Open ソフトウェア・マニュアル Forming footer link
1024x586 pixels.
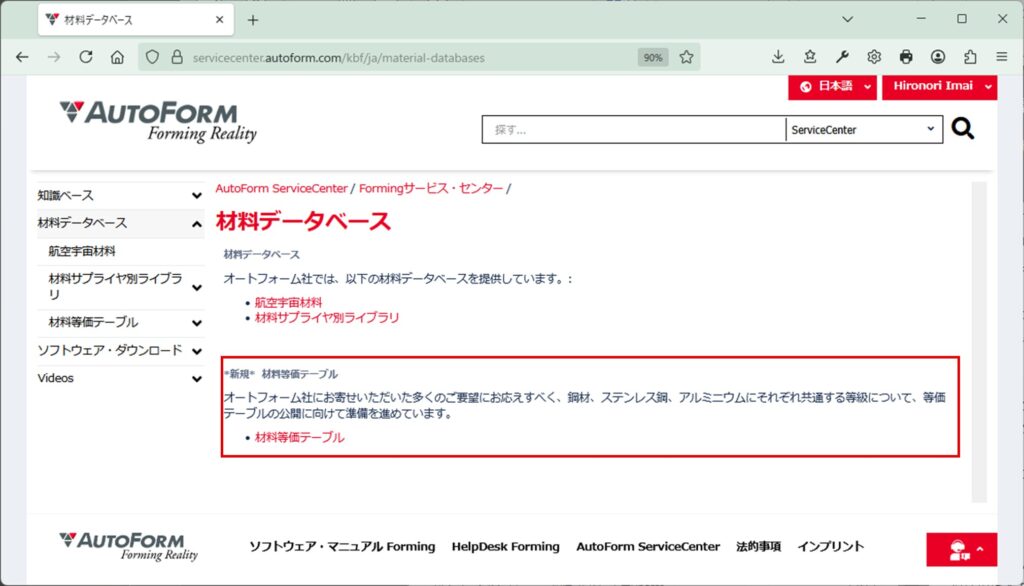tap(342, 547)
